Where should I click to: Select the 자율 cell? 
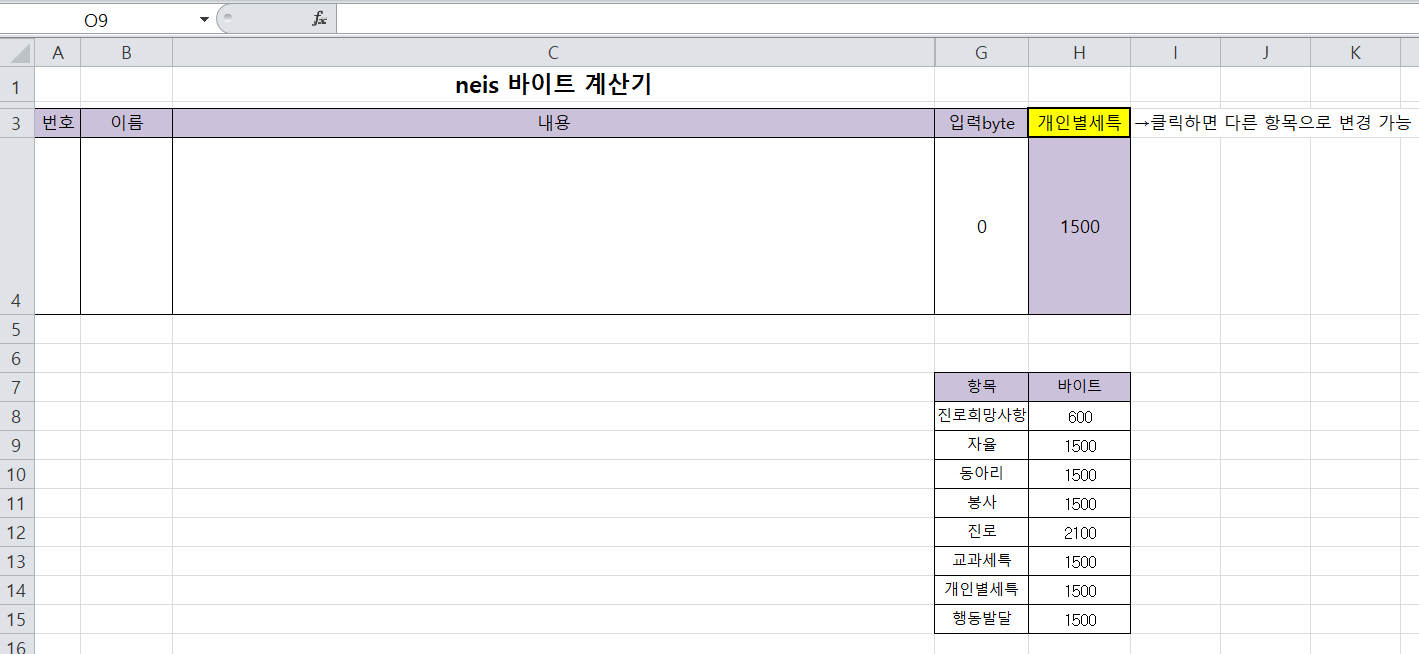coord(981,445)
